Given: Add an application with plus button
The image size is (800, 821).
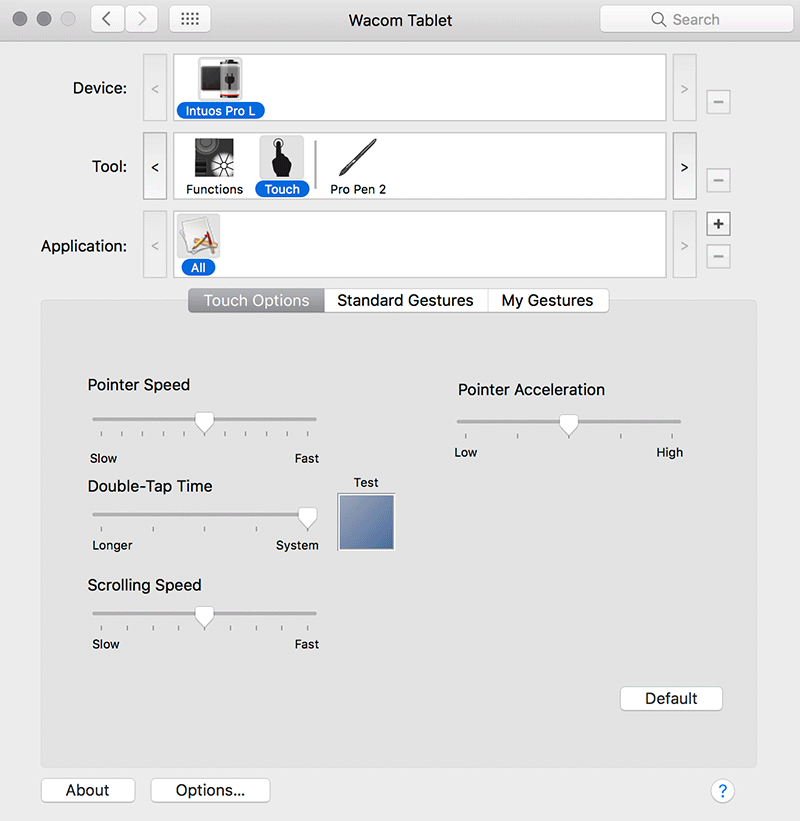Looking at the screenshot, I should click(x=718, y=224).
